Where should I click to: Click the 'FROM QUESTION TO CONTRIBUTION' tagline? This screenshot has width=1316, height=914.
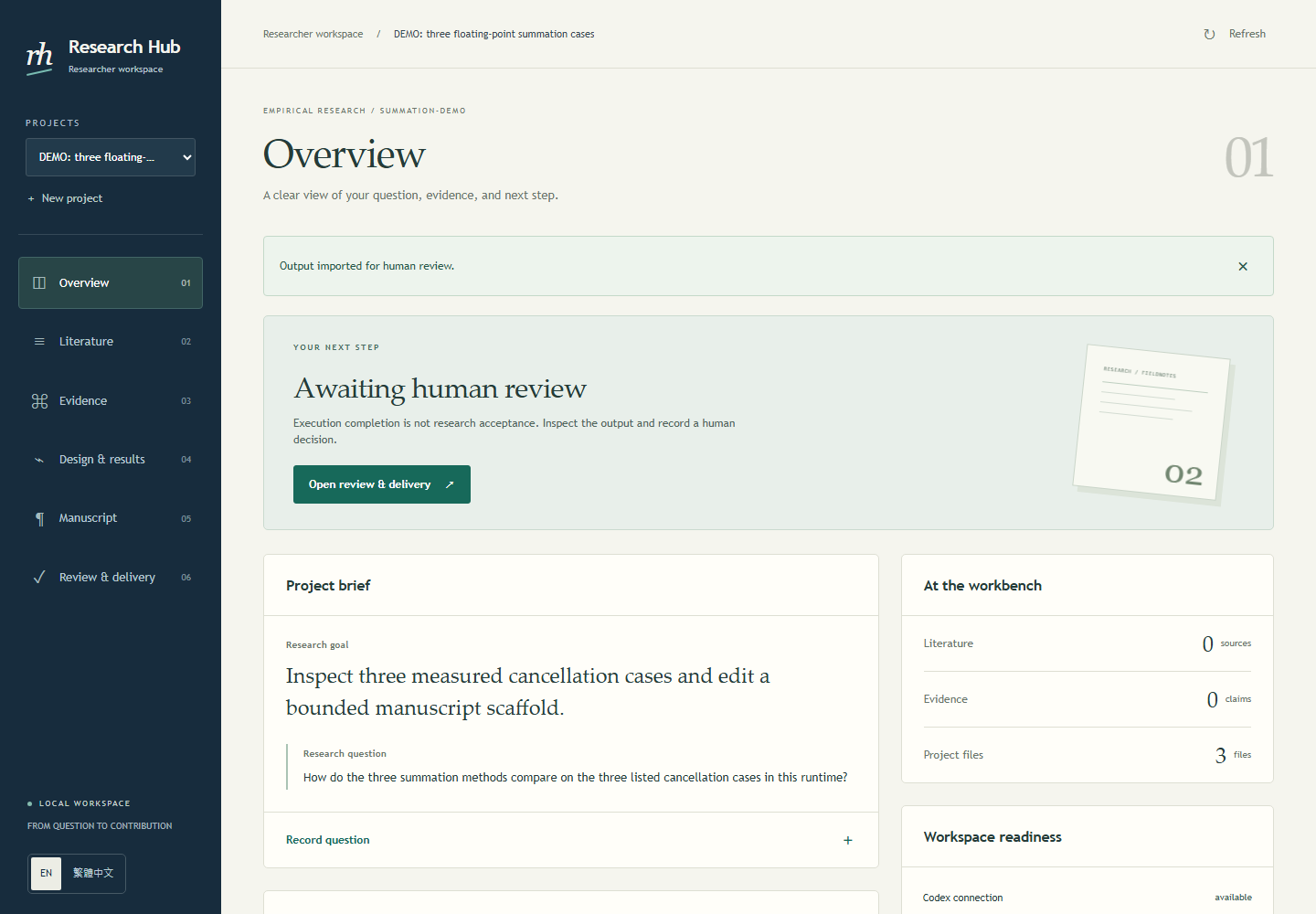click(x=100, y=826)
